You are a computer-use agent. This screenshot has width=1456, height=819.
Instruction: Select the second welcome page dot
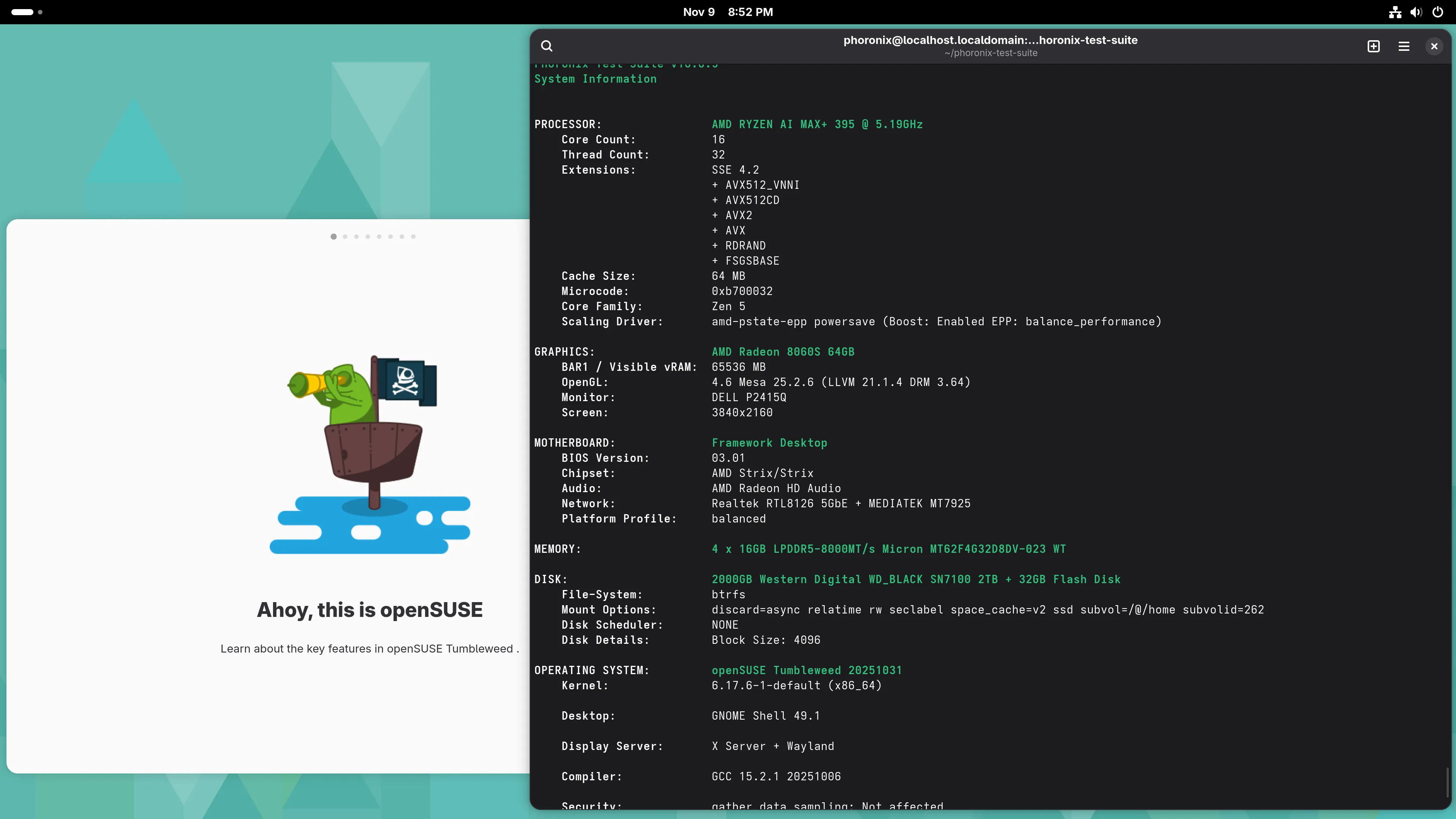click(345, 237)
